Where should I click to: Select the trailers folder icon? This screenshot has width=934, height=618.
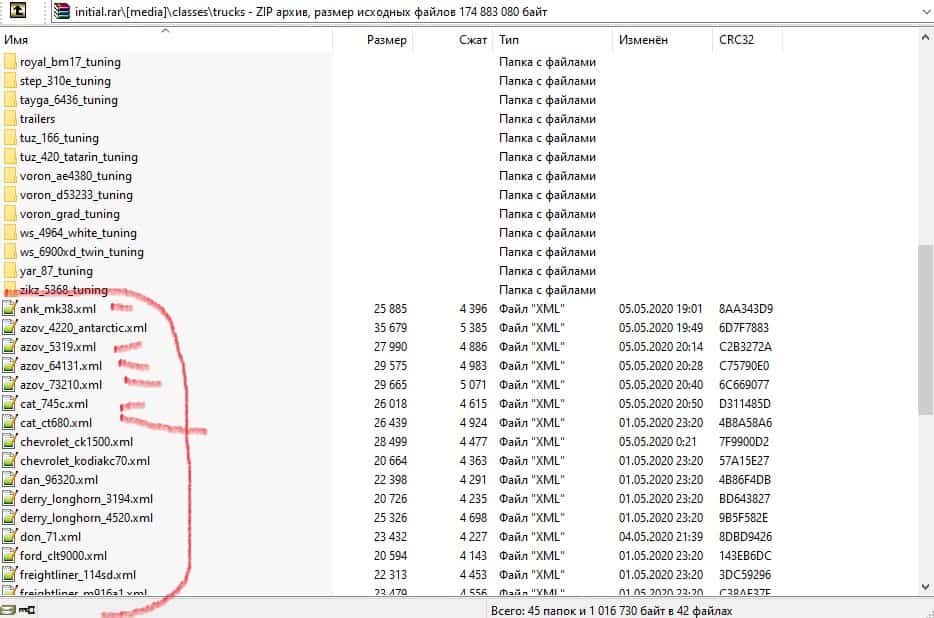coord(10,119)
